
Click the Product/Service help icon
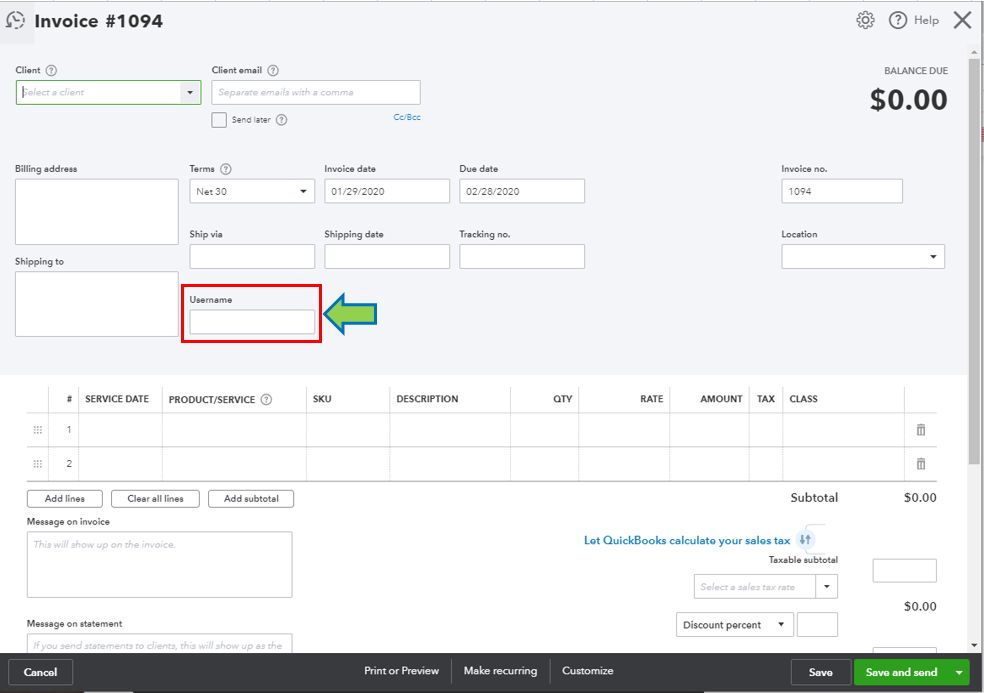point(266,399)
